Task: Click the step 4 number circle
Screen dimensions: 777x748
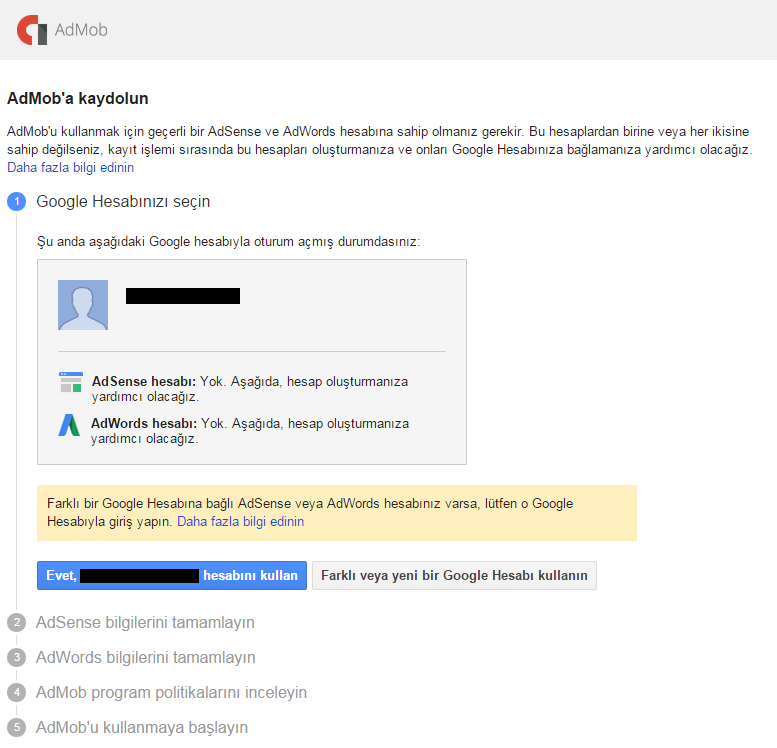Action: [x=16, y=692]
